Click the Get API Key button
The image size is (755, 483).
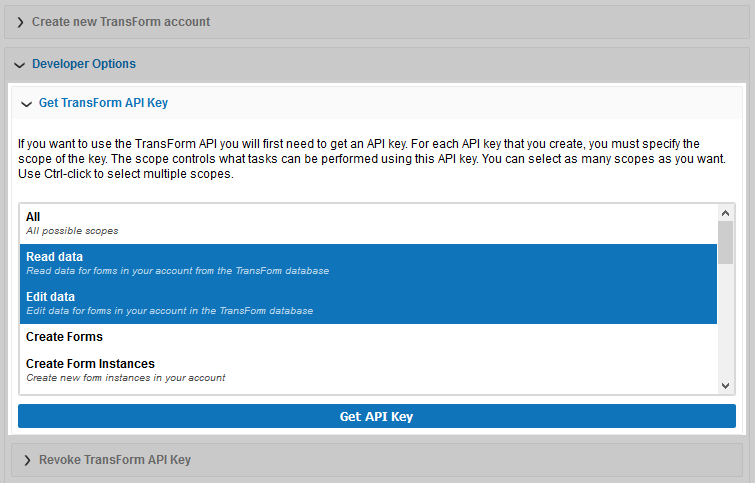[377, 416]
